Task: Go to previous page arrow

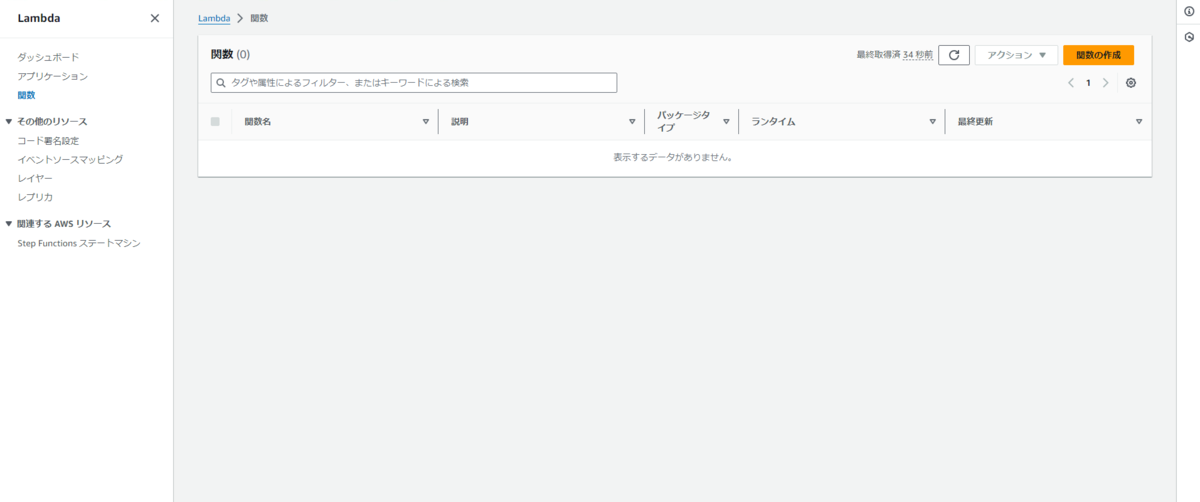Action: click(x=1071, y=83)
